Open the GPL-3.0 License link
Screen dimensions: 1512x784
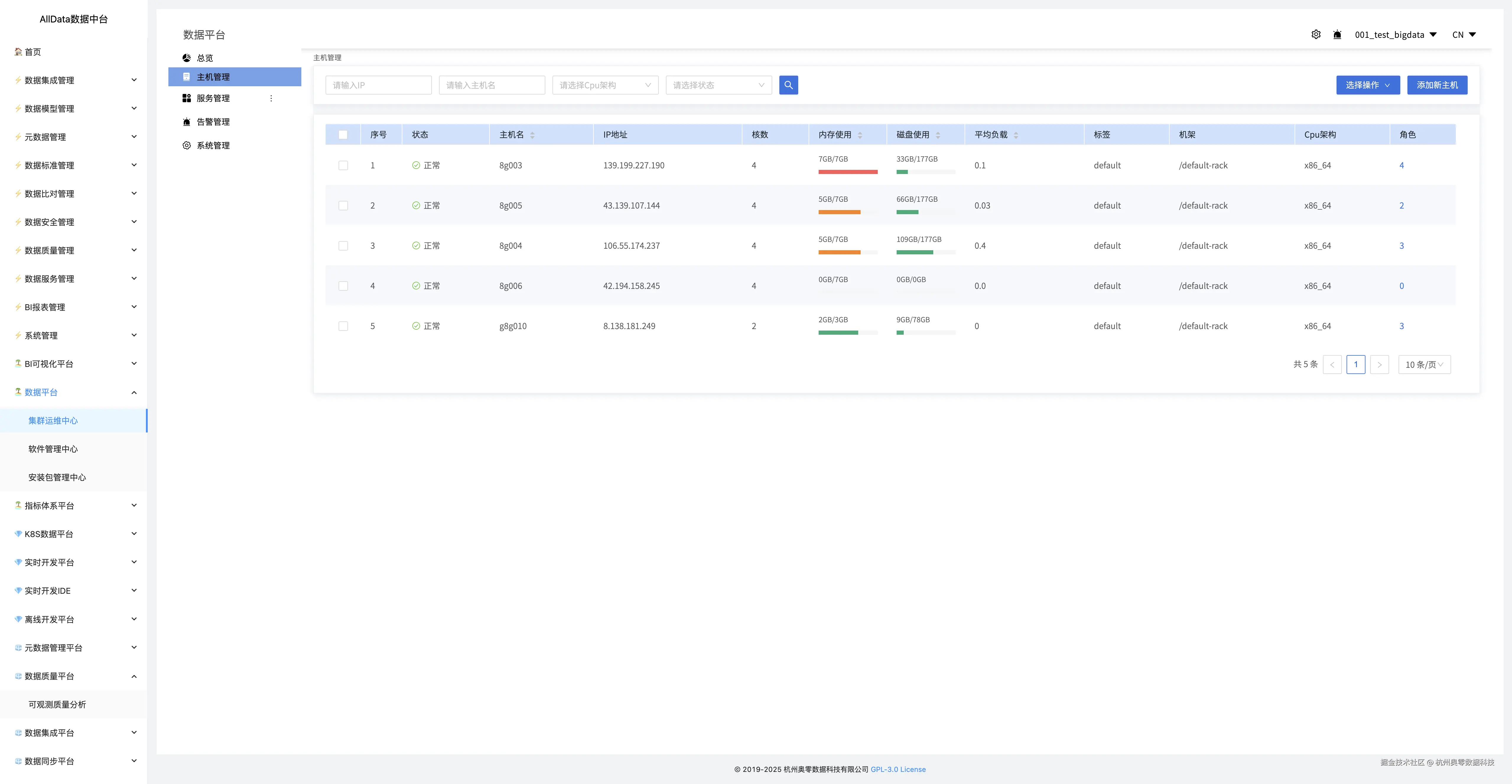tap(898, 769)
